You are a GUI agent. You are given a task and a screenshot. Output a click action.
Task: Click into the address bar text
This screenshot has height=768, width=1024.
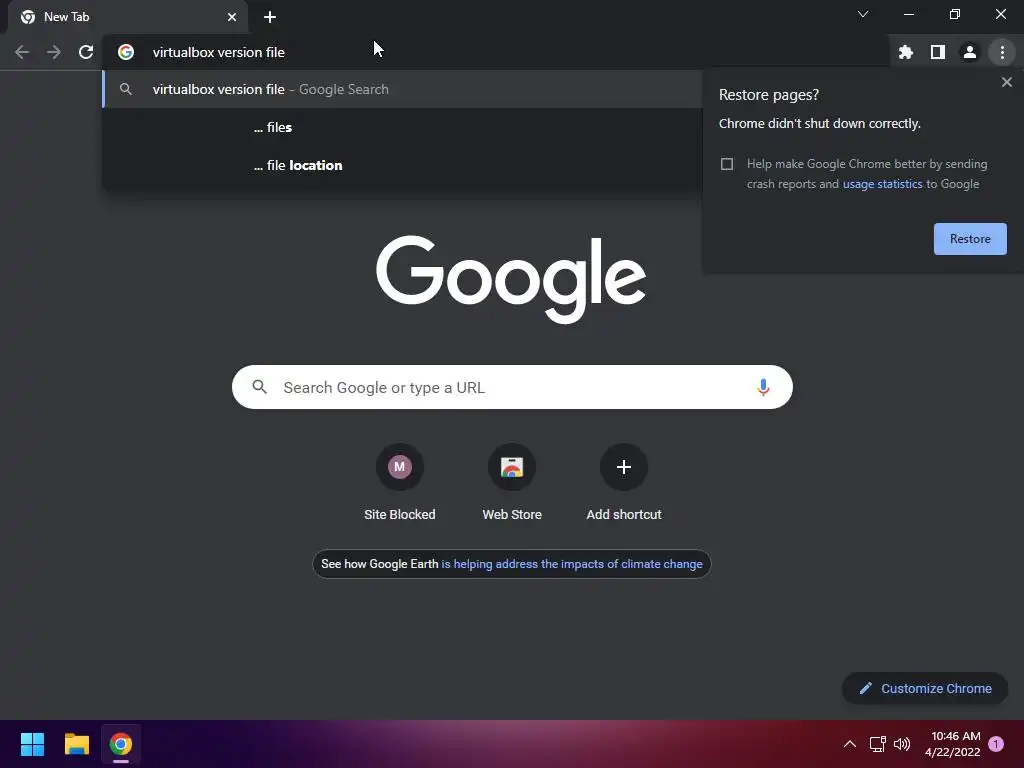coord(219,52)
